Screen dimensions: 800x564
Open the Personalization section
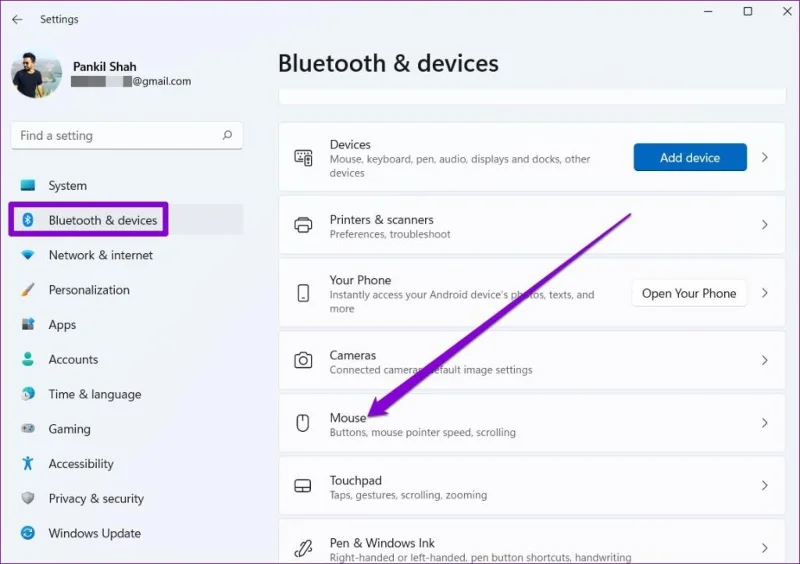(127, 290)
